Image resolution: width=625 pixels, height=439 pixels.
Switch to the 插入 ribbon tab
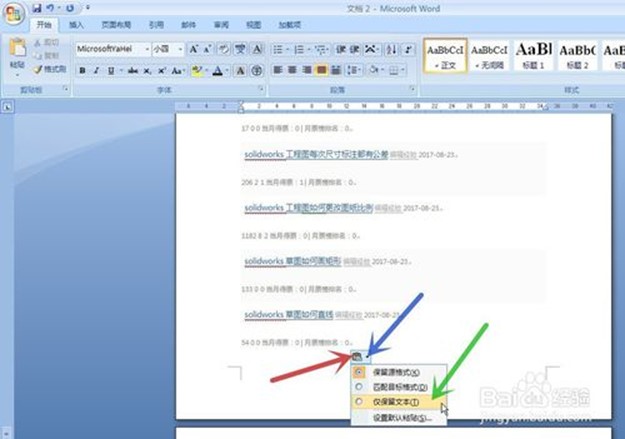click(x=77, y=25)
